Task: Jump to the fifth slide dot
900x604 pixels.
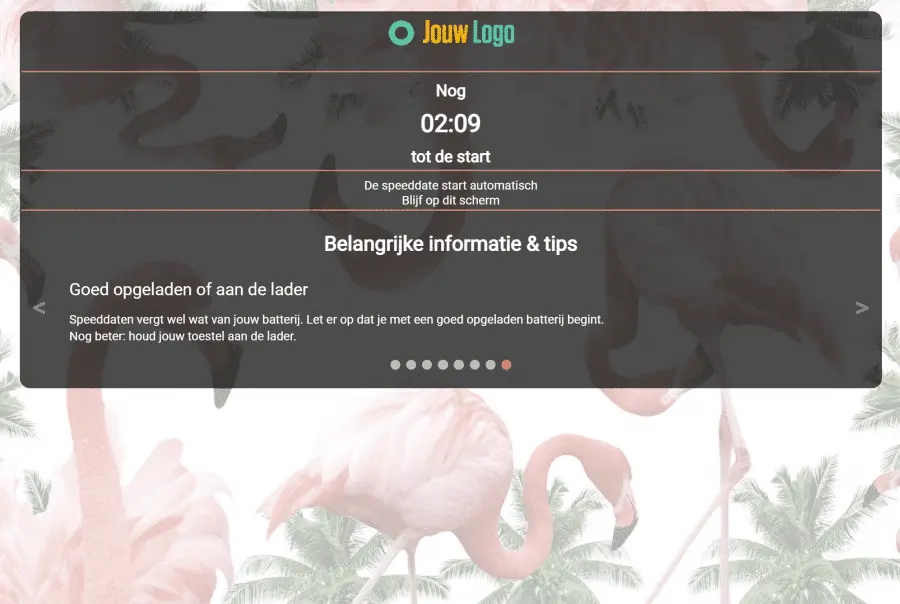Action: point(459,365)
